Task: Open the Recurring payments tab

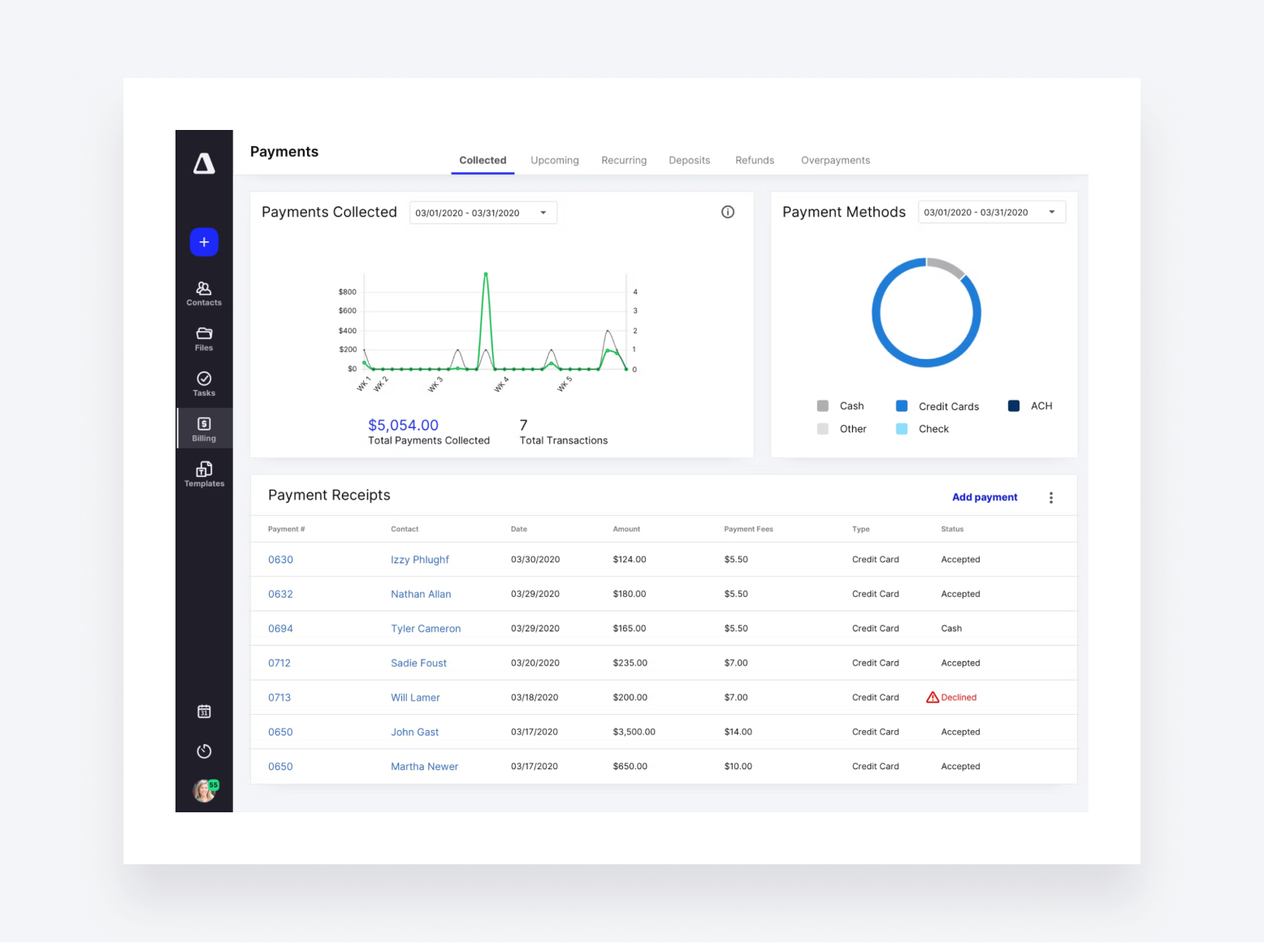Action: pyautogui.click(x=624, y=160)
